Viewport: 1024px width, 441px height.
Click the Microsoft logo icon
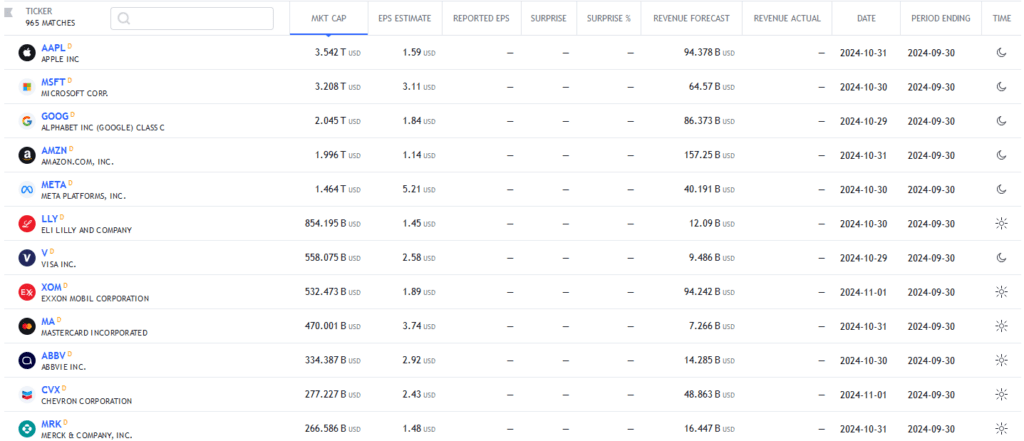(x=27, y=87)
